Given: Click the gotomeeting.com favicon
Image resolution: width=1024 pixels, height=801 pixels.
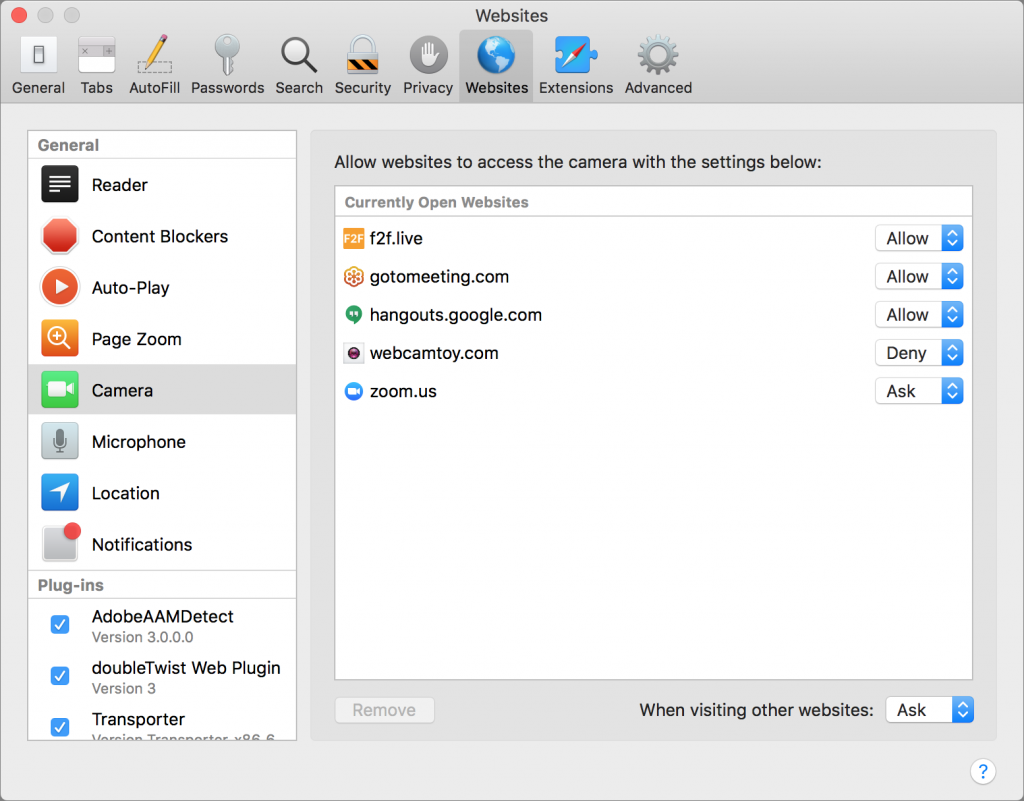Looking at the screenshot, I should click(353, 277).
